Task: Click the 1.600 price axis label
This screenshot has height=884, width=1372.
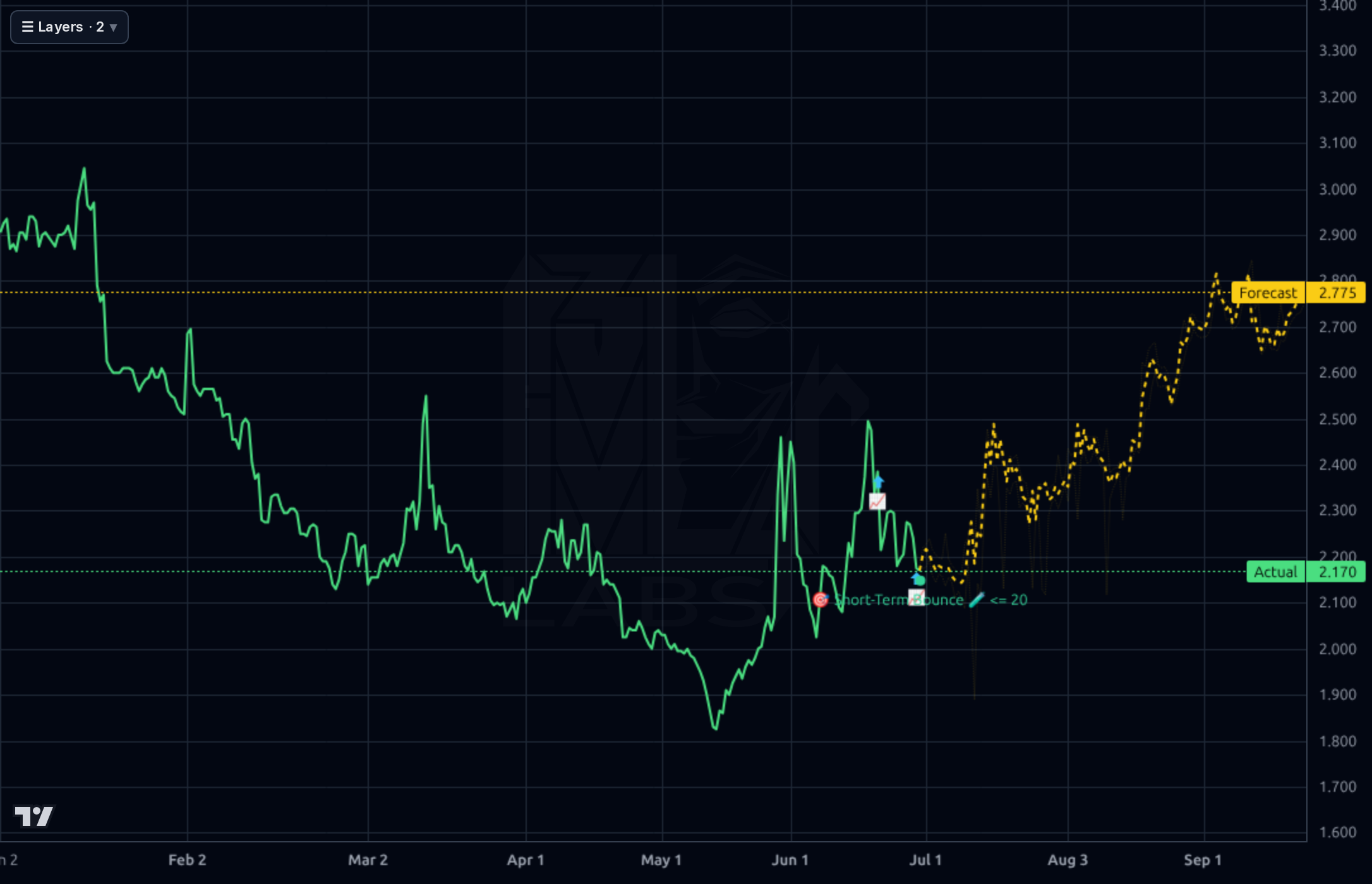Action: point(1338,832)
